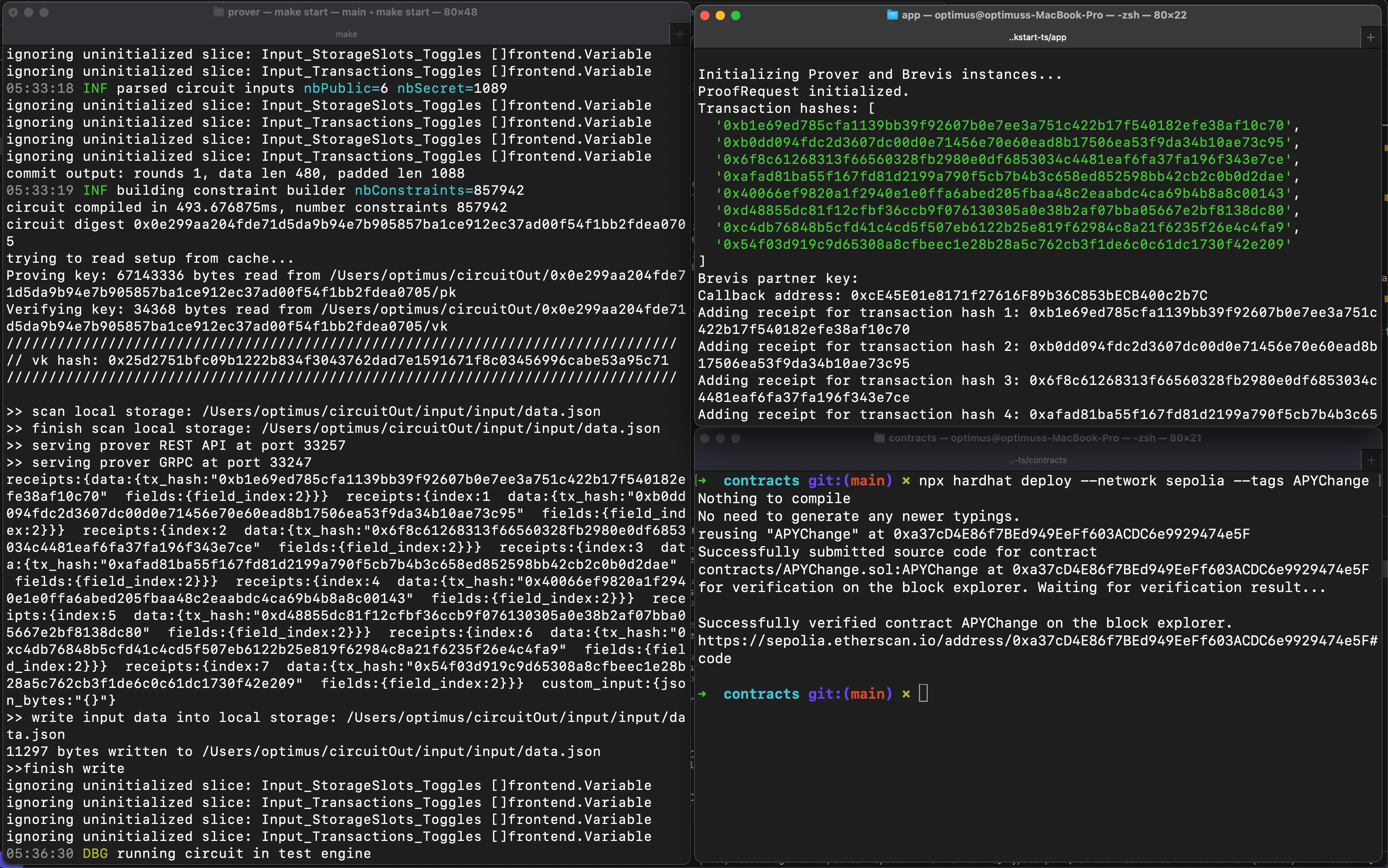
Task: Click '11297 bytes written to' log line
Action: pos(303,751)
